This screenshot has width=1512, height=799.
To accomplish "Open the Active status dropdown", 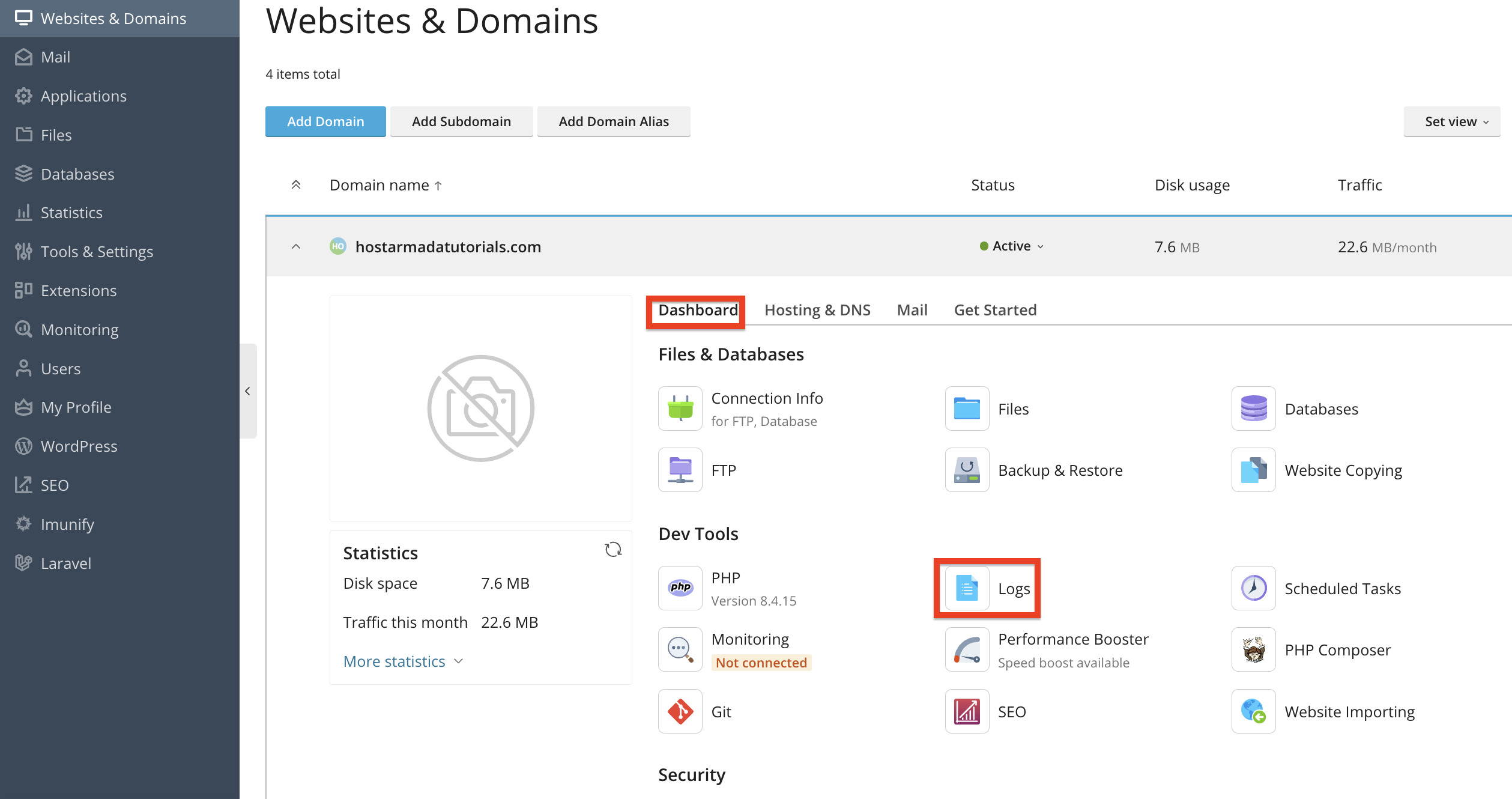I will [1012, 246].
